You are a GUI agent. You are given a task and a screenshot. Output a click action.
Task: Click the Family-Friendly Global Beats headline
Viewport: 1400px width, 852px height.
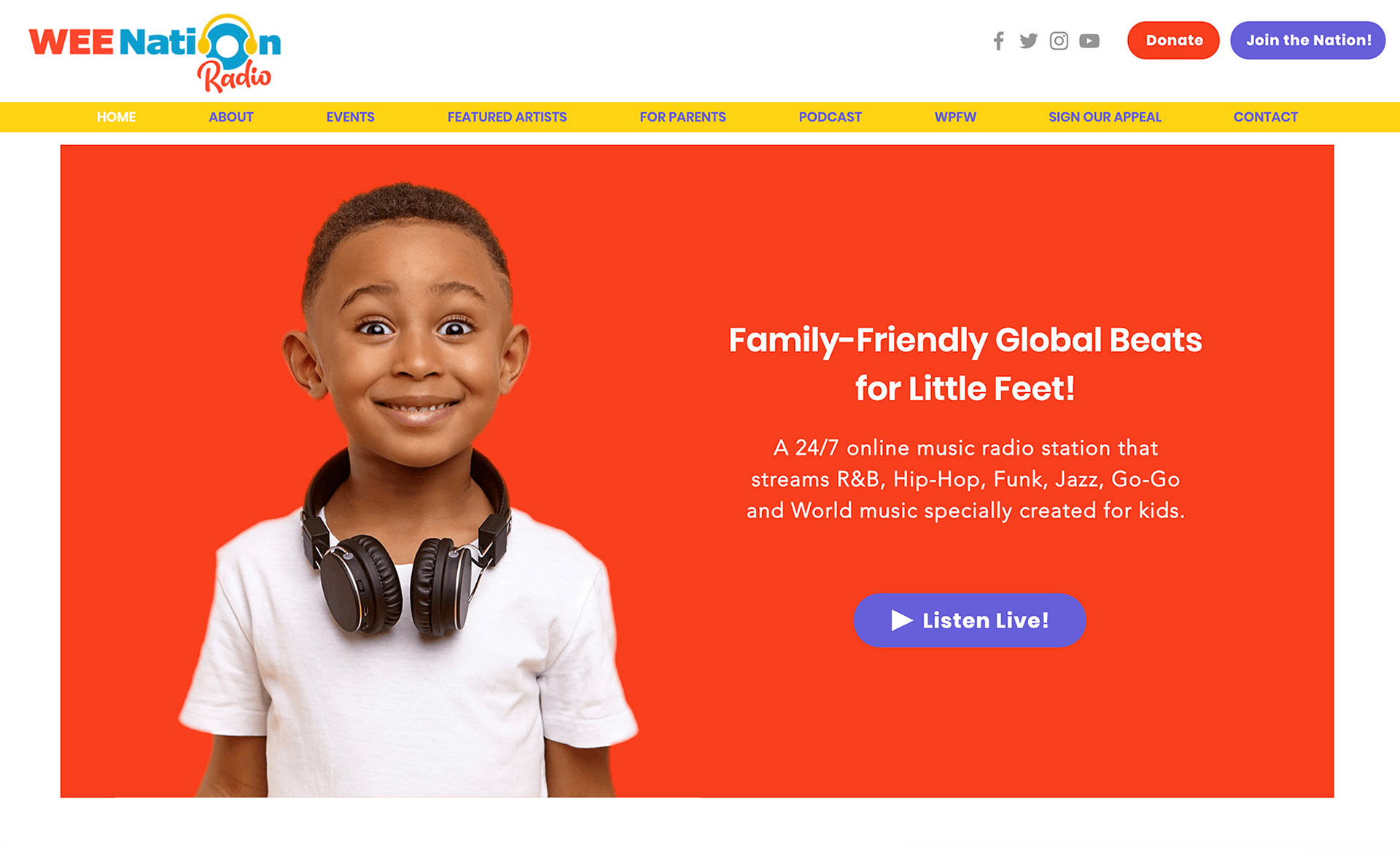(x=965, y=364)
